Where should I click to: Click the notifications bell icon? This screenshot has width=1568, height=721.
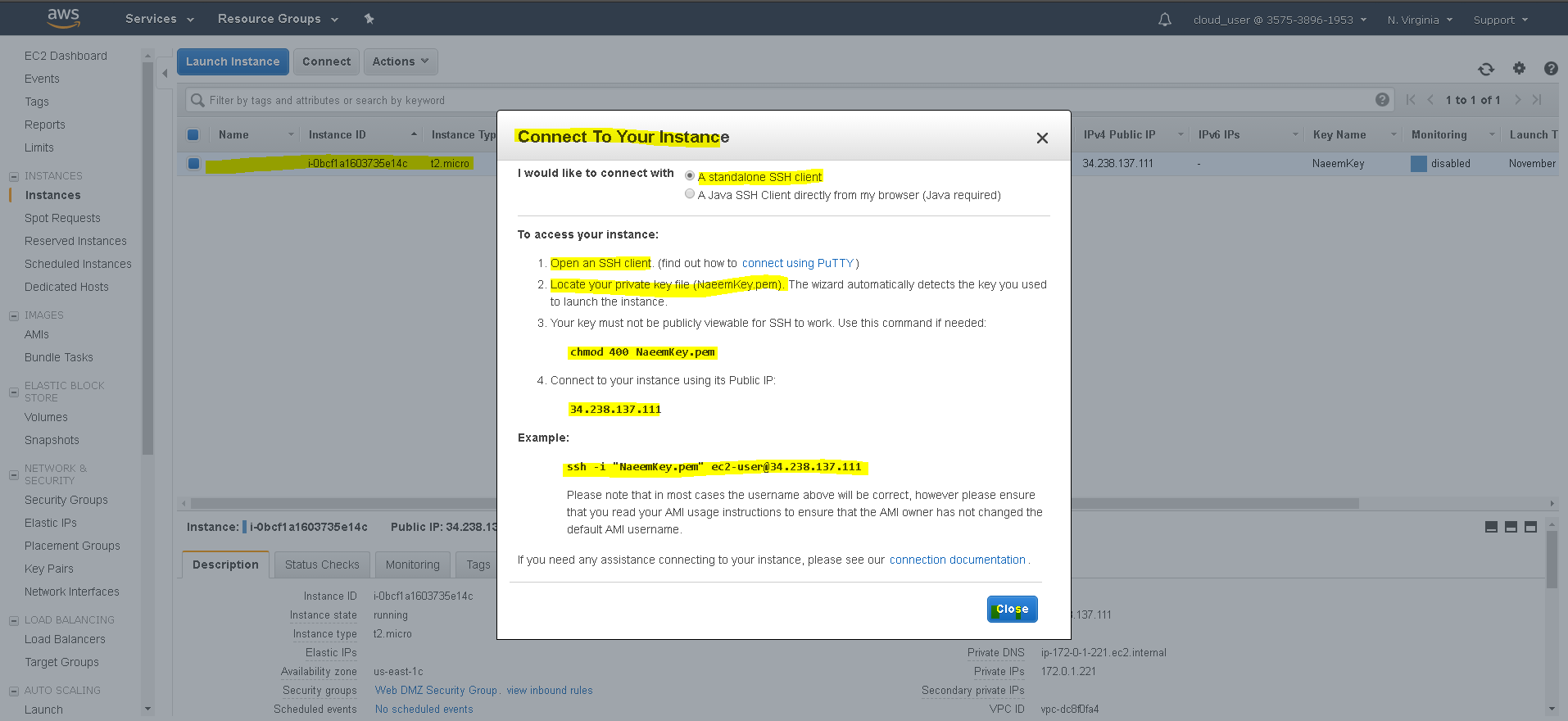click(x=1164, y=19)
